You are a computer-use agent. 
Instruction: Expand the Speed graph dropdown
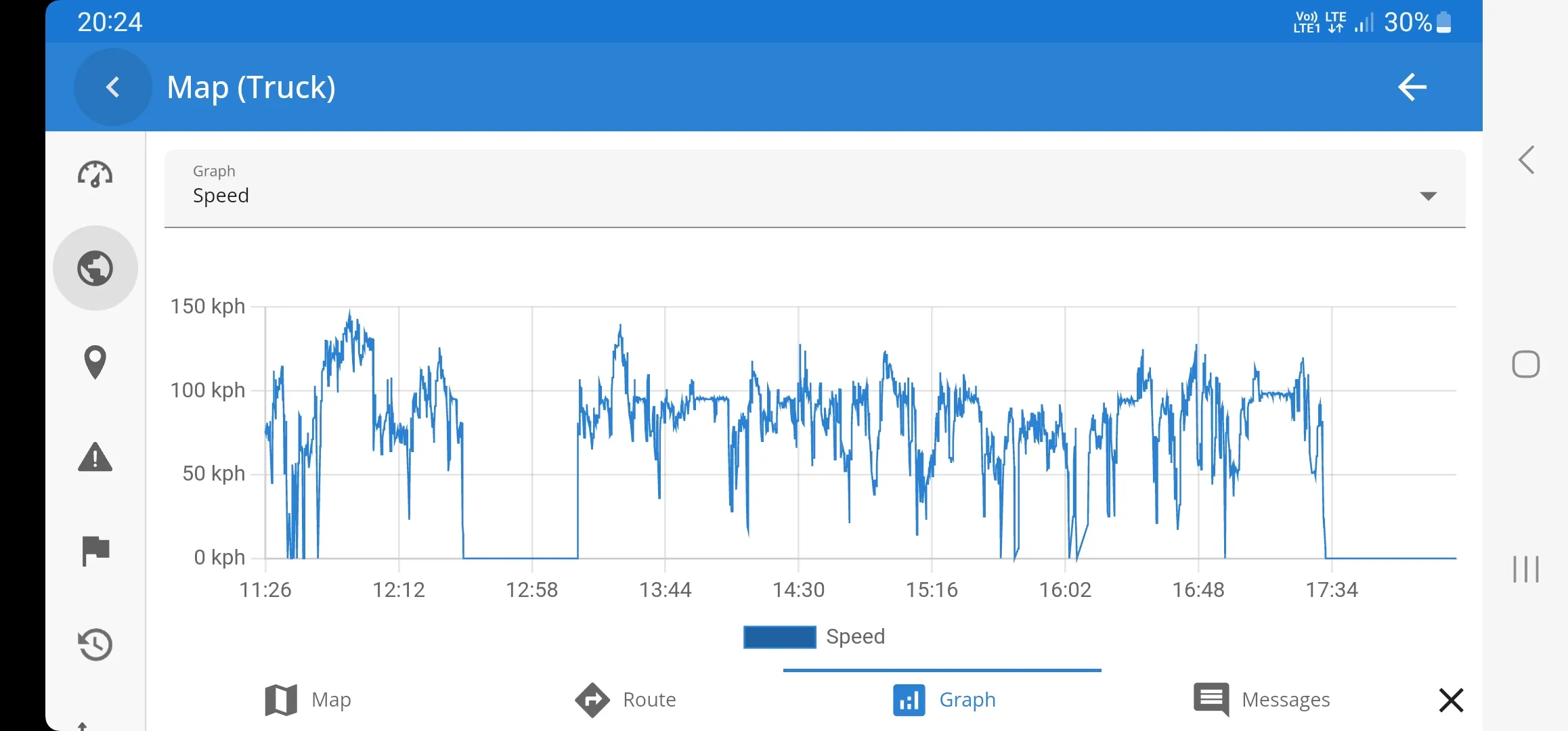coord(1431,195)
